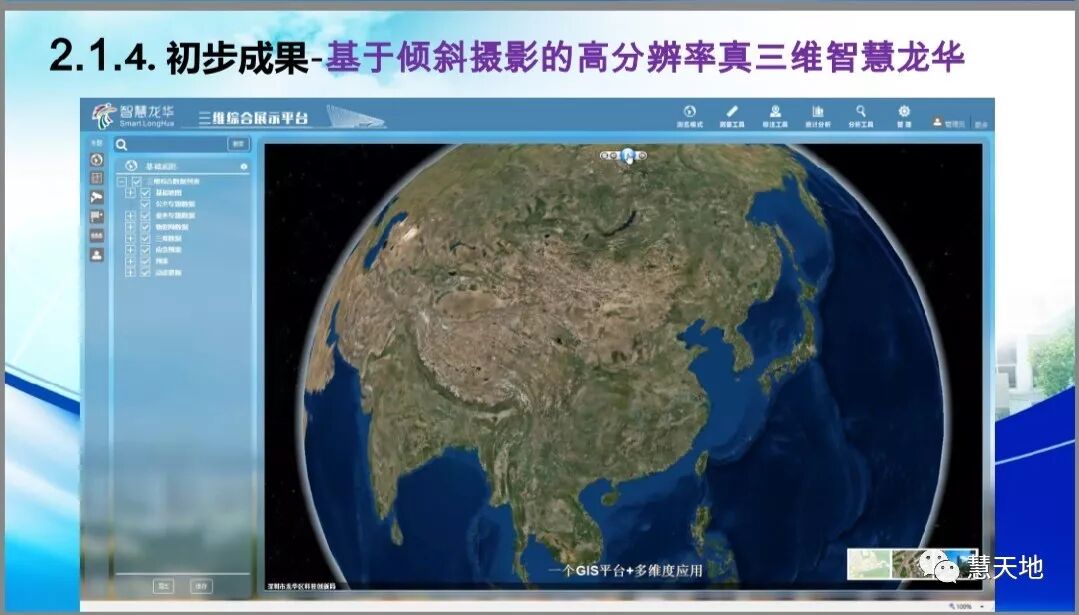Screen dimensions: 1079x615
Task: Open the 管理 gear management menu
Action: click(904, 116)
